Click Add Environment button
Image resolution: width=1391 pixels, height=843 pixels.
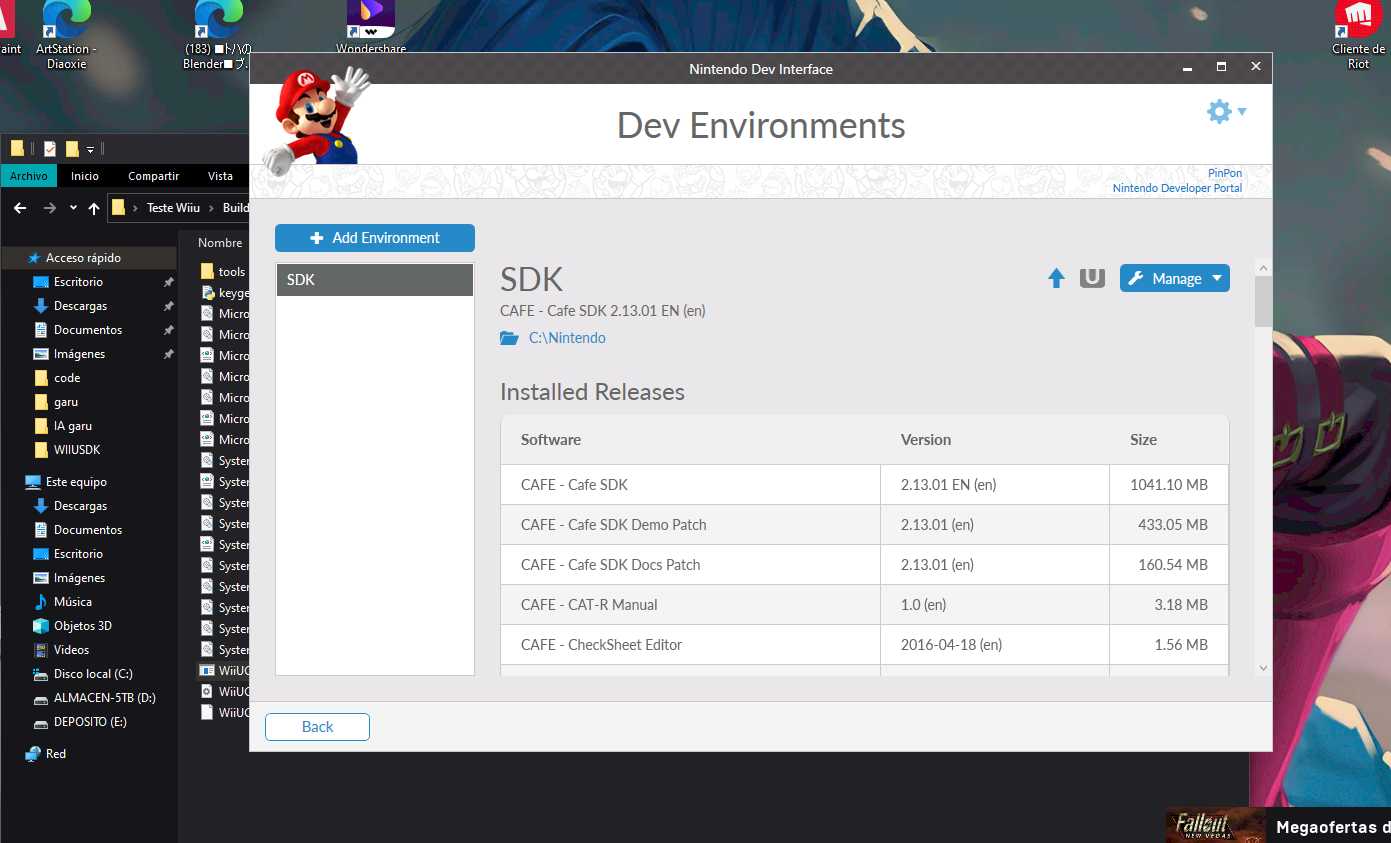[x=375, y=238]
